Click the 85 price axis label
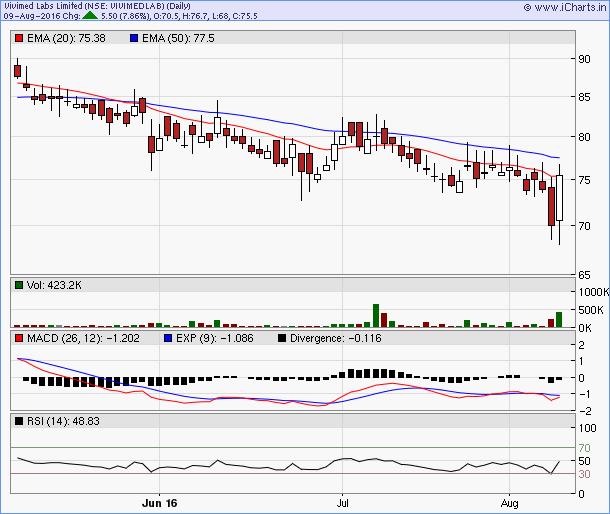The image size is (610, 514). tap(584, 97)
